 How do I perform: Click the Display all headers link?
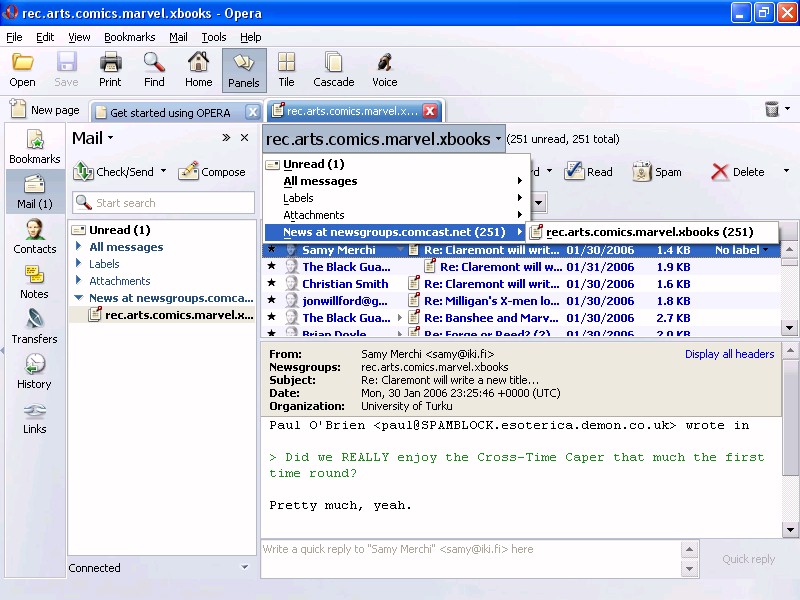click(x=729, y=354)
